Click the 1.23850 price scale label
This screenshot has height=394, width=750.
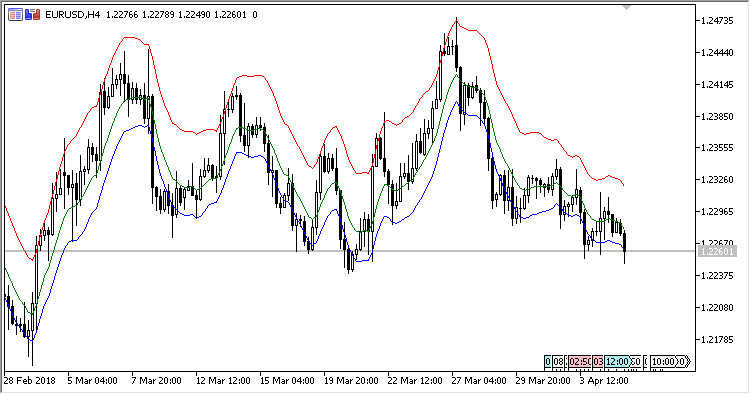717,116
